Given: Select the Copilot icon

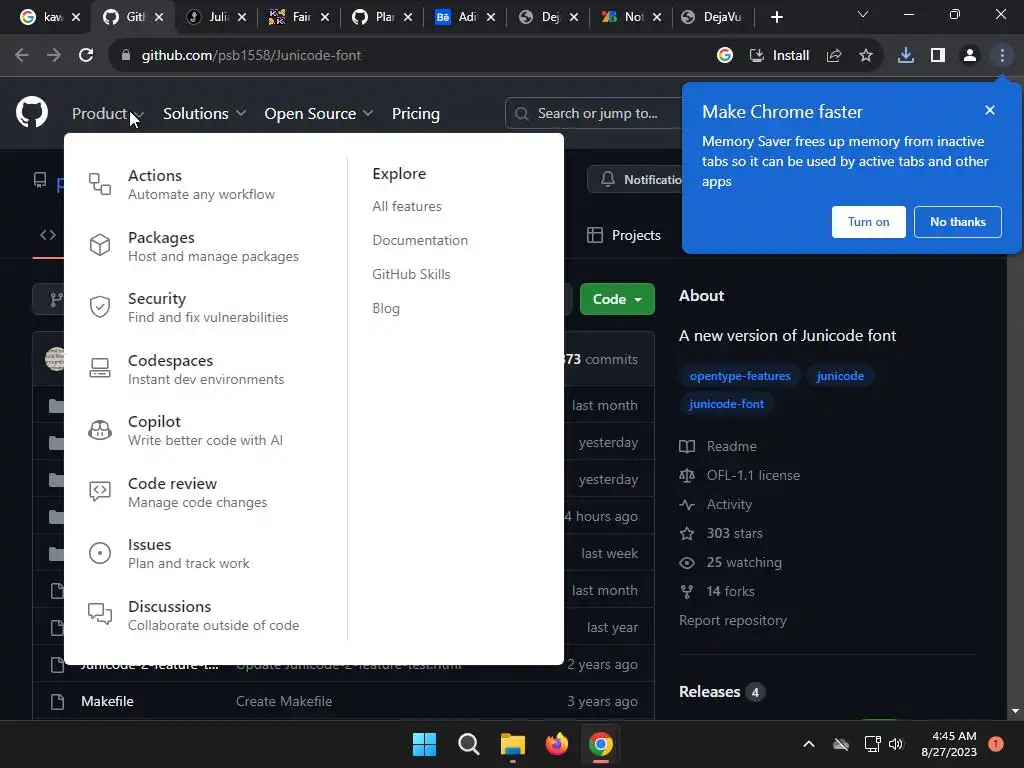Looking at the screenshot, I should [x=100, y=430].
